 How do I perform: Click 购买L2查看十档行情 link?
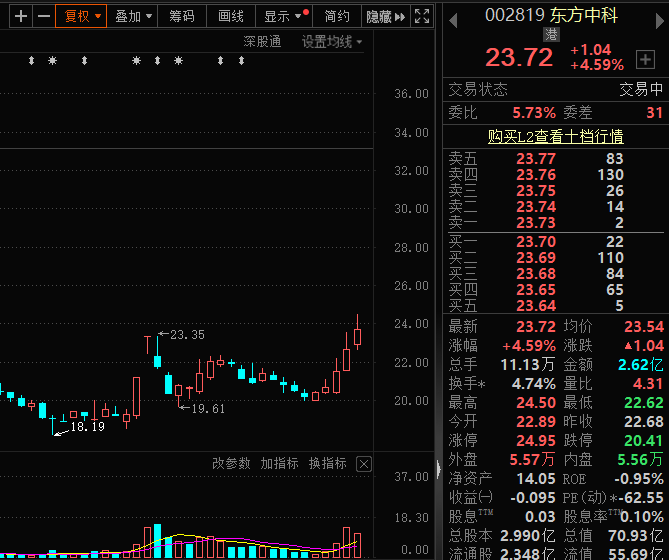[555, 136]
